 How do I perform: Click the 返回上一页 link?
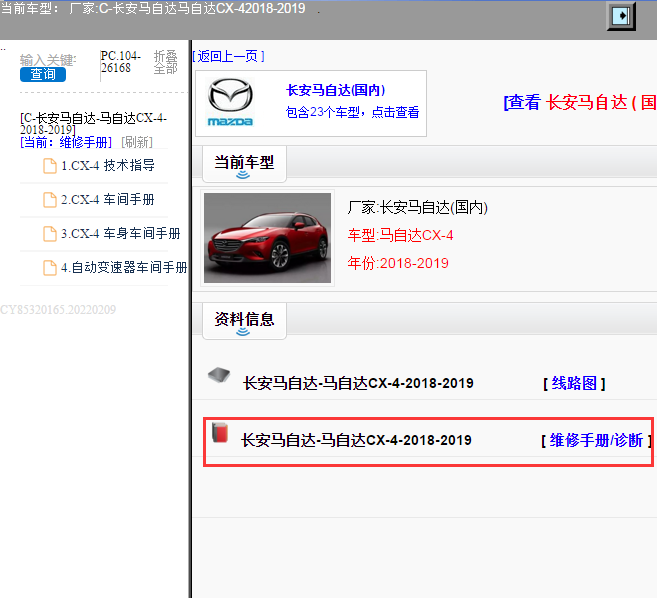click(x=228, y=56)
